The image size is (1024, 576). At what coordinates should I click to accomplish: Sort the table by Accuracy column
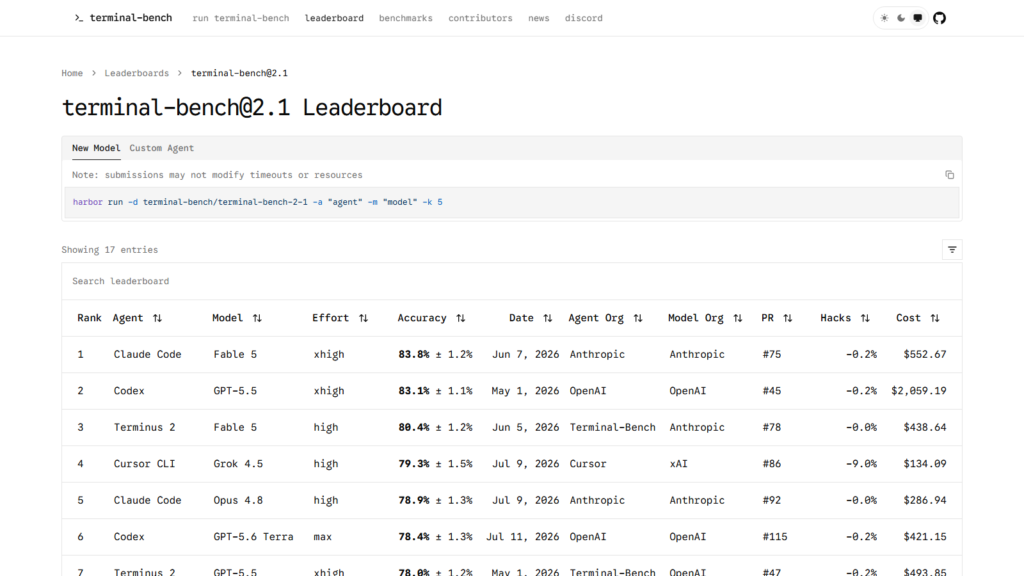(x=431, y=318)
